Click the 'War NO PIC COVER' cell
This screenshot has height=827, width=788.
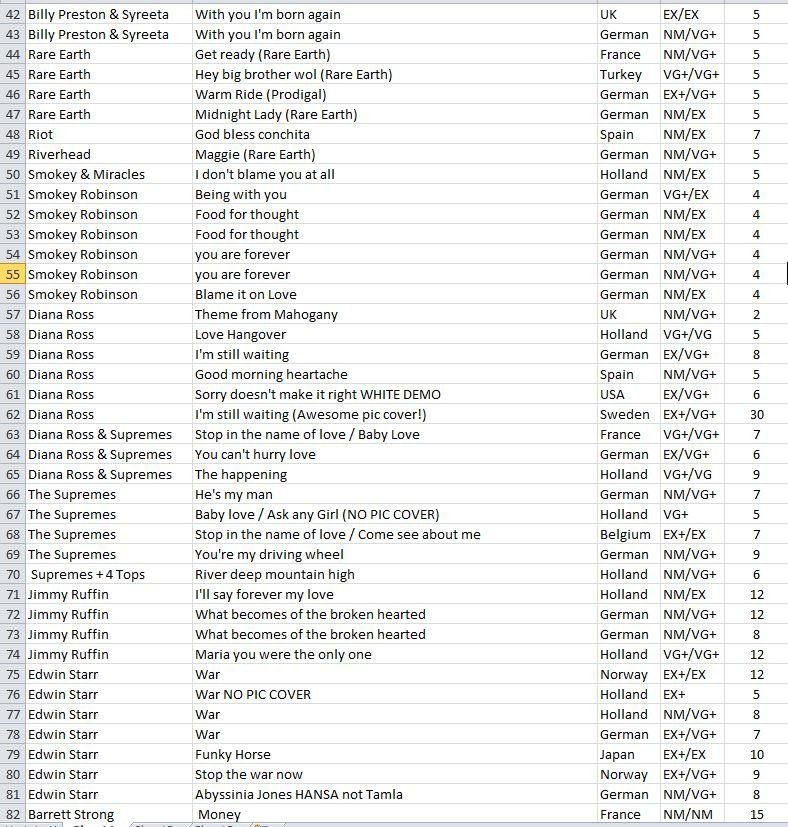tap(395, 695)
